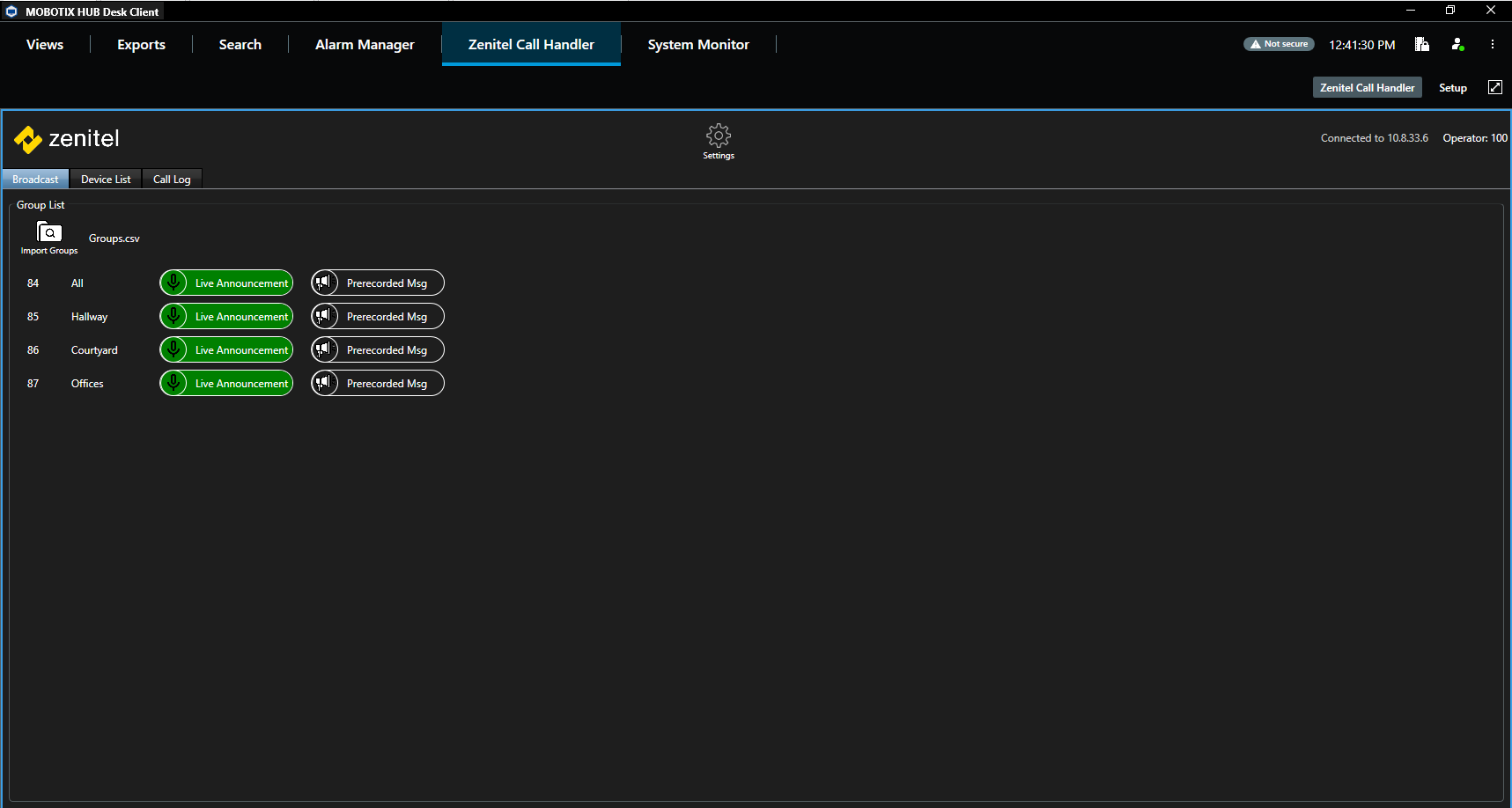
Task: Open the three-dot more options menu
Action: (1493, 44)
